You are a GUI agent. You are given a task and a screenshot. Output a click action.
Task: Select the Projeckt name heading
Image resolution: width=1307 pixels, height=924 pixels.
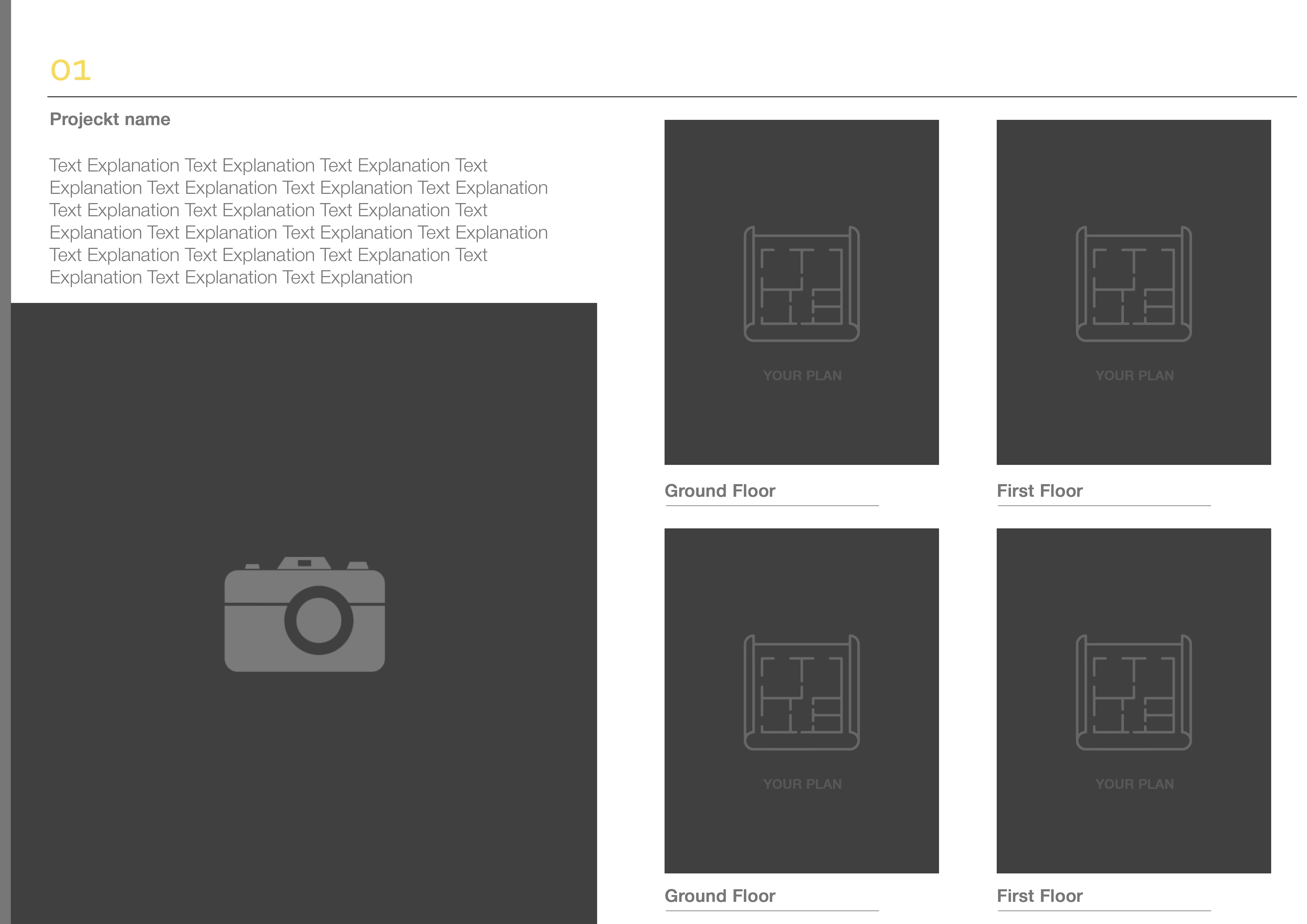(110, 119)
